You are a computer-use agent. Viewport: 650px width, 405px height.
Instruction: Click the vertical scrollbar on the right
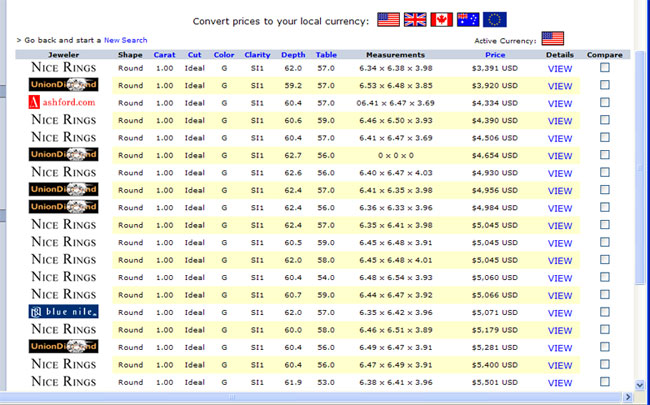point(641,200)
